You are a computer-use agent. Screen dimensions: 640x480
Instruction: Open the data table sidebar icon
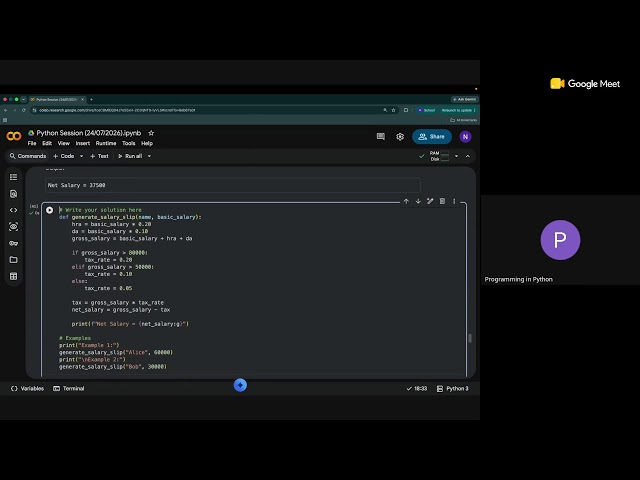pos(13,276)
